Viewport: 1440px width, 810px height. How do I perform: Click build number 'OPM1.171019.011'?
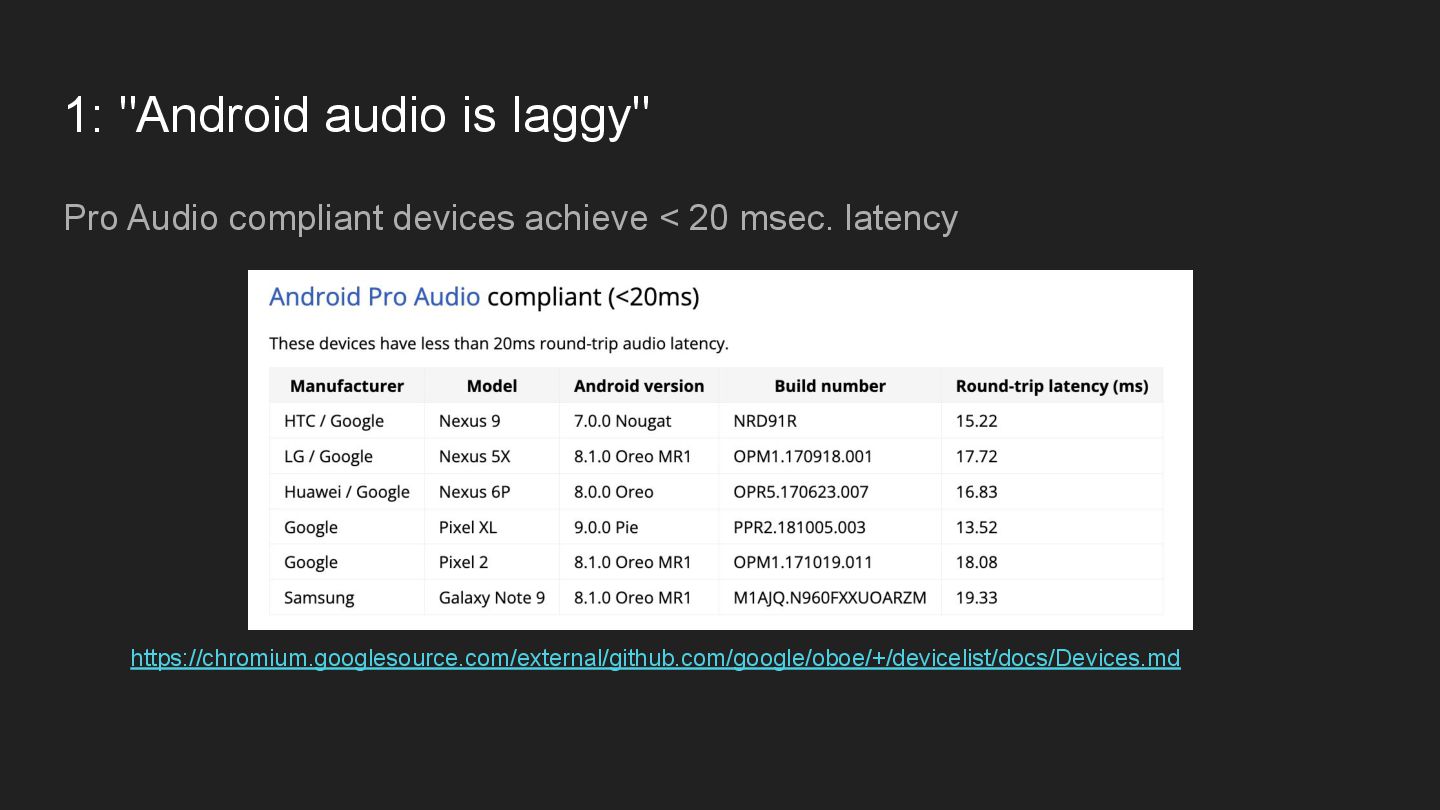coord(803,562)
